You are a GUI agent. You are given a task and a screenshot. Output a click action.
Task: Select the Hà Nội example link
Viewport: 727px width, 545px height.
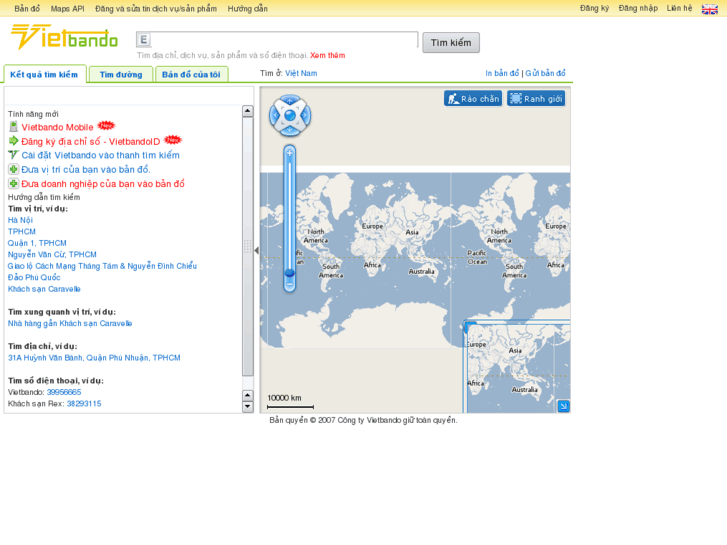point(20,220)
